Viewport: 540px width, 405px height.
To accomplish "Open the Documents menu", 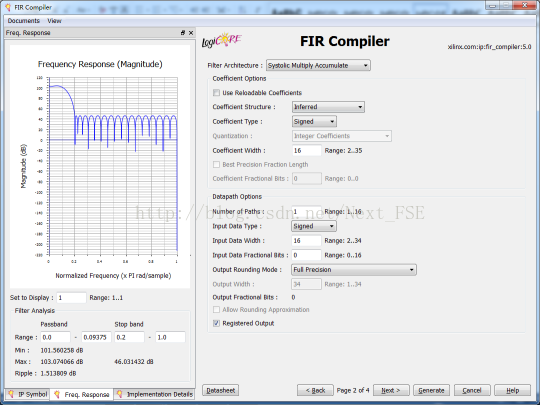I will [x=23, y=21].
